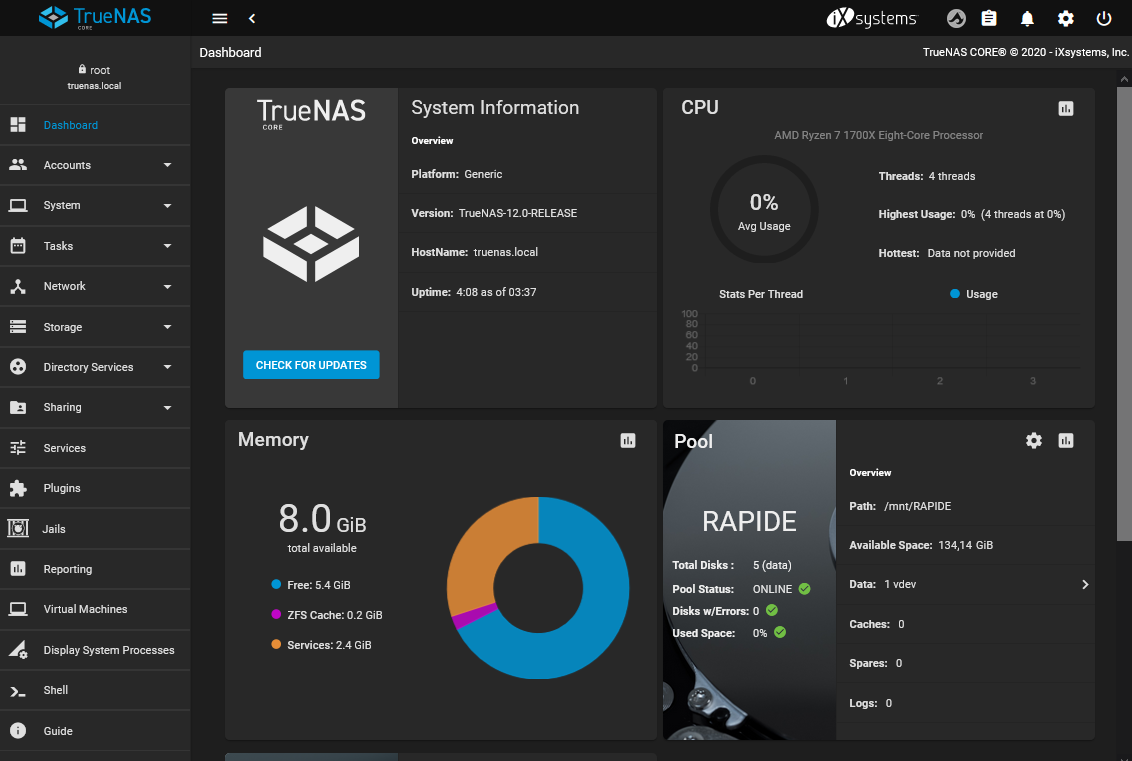The image size is (1132, 761).
Task: Toggle the hamburger sidebar menu
Action: point(219,18)
